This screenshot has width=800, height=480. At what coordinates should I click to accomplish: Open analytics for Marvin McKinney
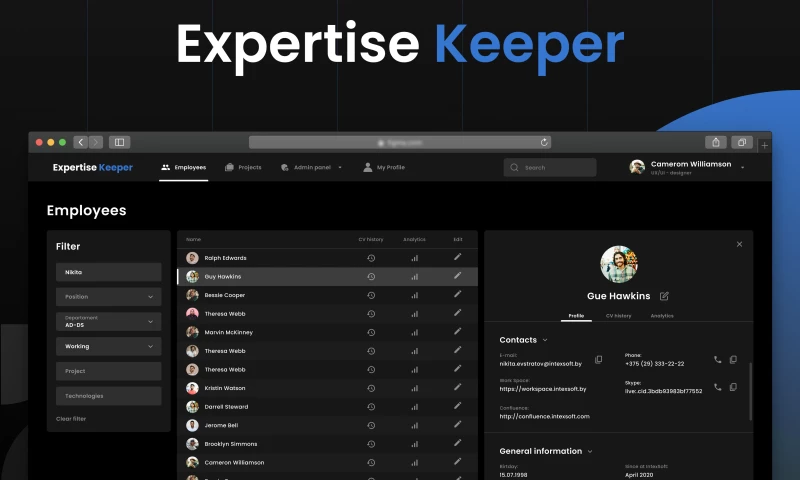pos(414,333)
